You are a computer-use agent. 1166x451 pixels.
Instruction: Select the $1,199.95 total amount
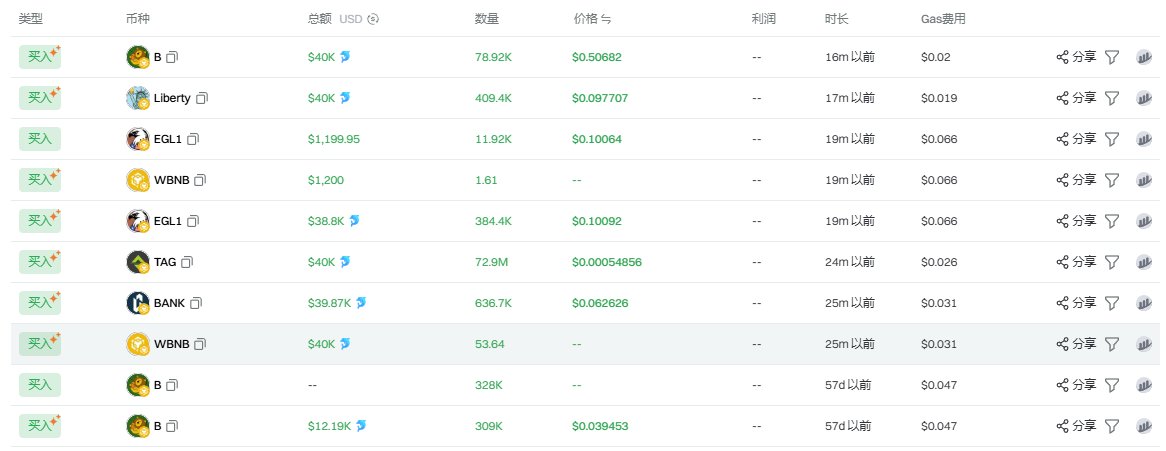[x=334, y=139]
